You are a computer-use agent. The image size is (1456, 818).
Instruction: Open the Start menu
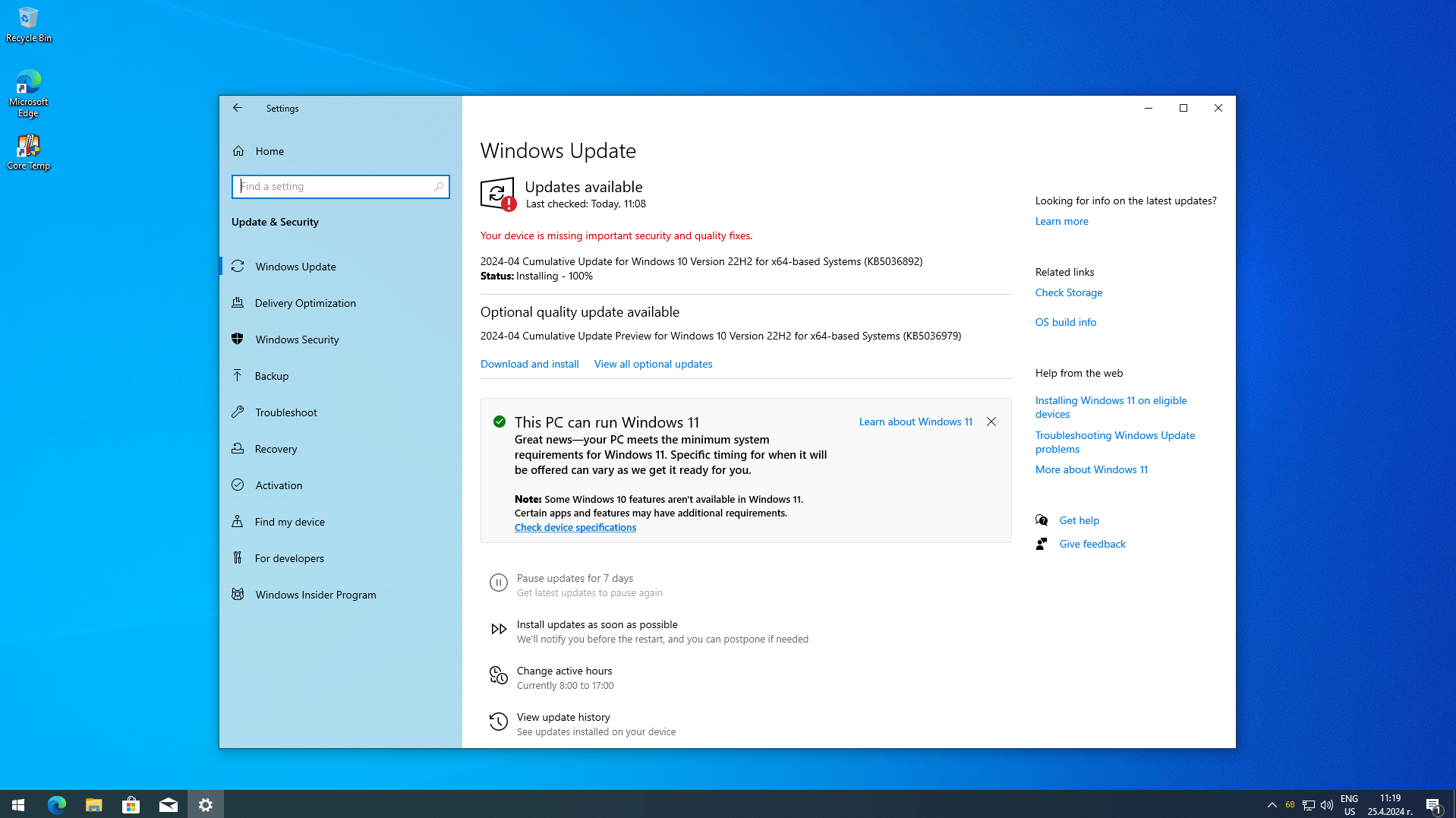click(x=18, y=804)
